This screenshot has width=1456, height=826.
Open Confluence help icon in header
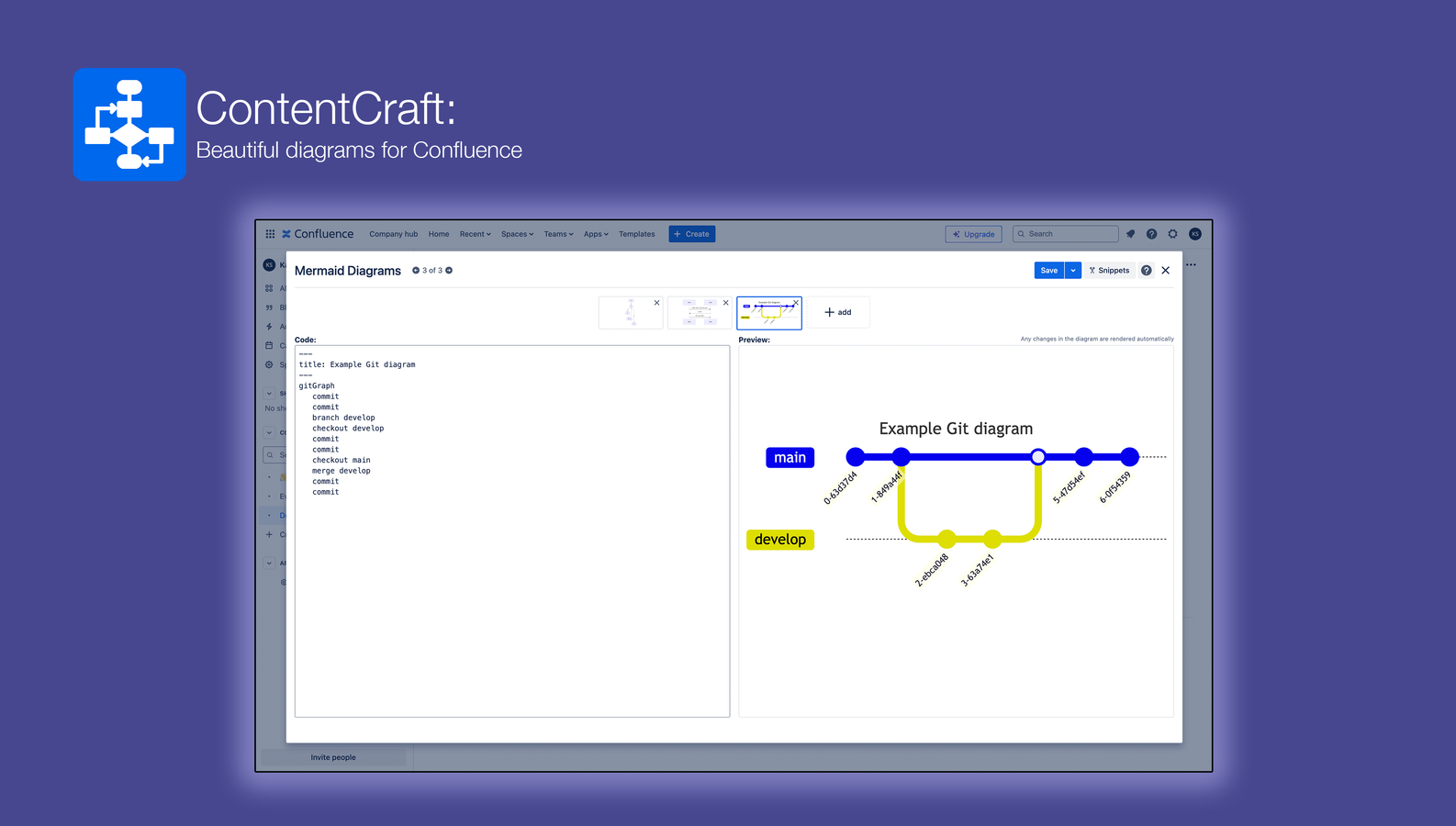(x=1151, y=234)
